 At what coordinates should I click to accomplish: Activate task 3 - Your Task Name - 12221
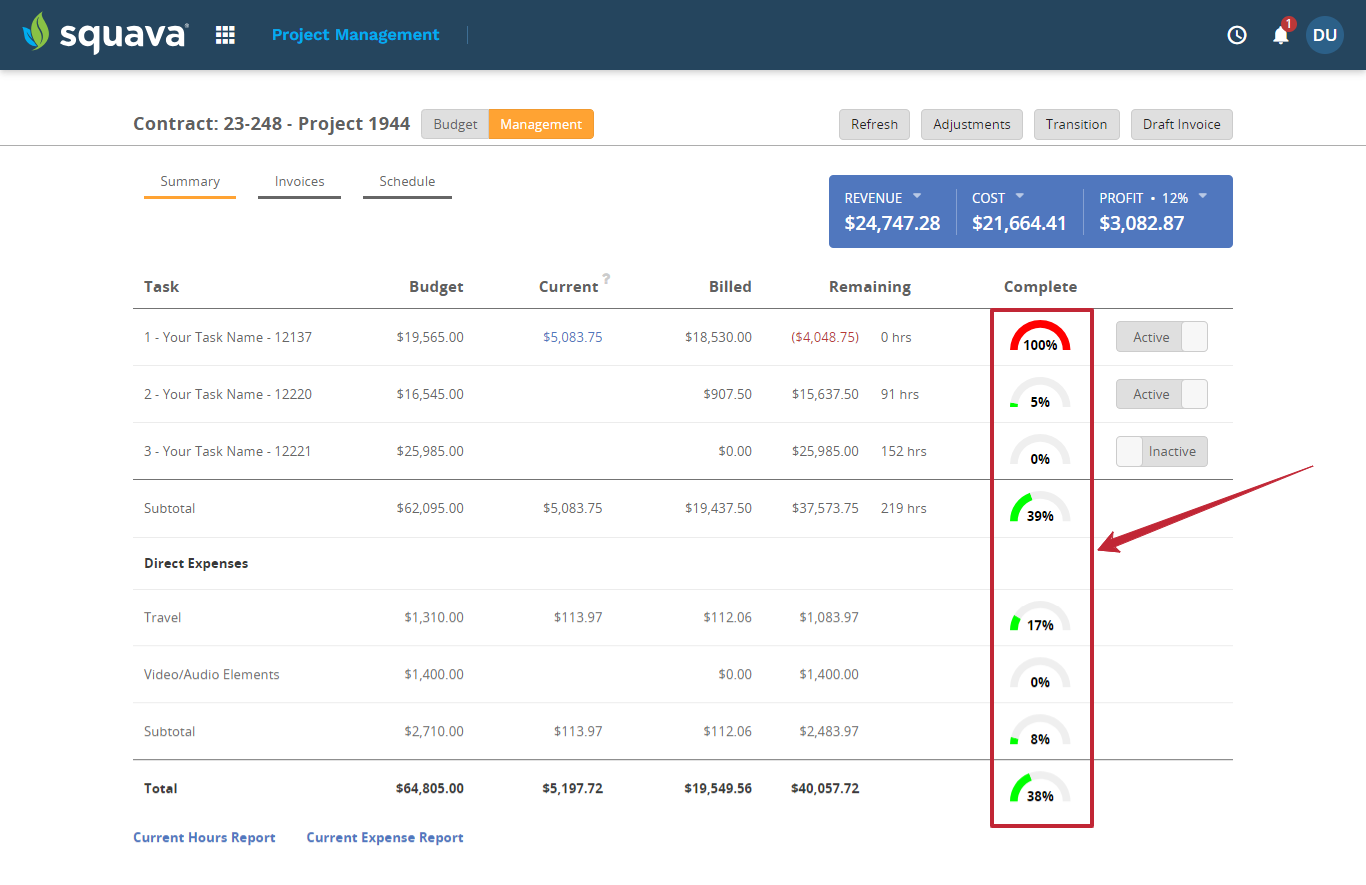[1161, 451]
